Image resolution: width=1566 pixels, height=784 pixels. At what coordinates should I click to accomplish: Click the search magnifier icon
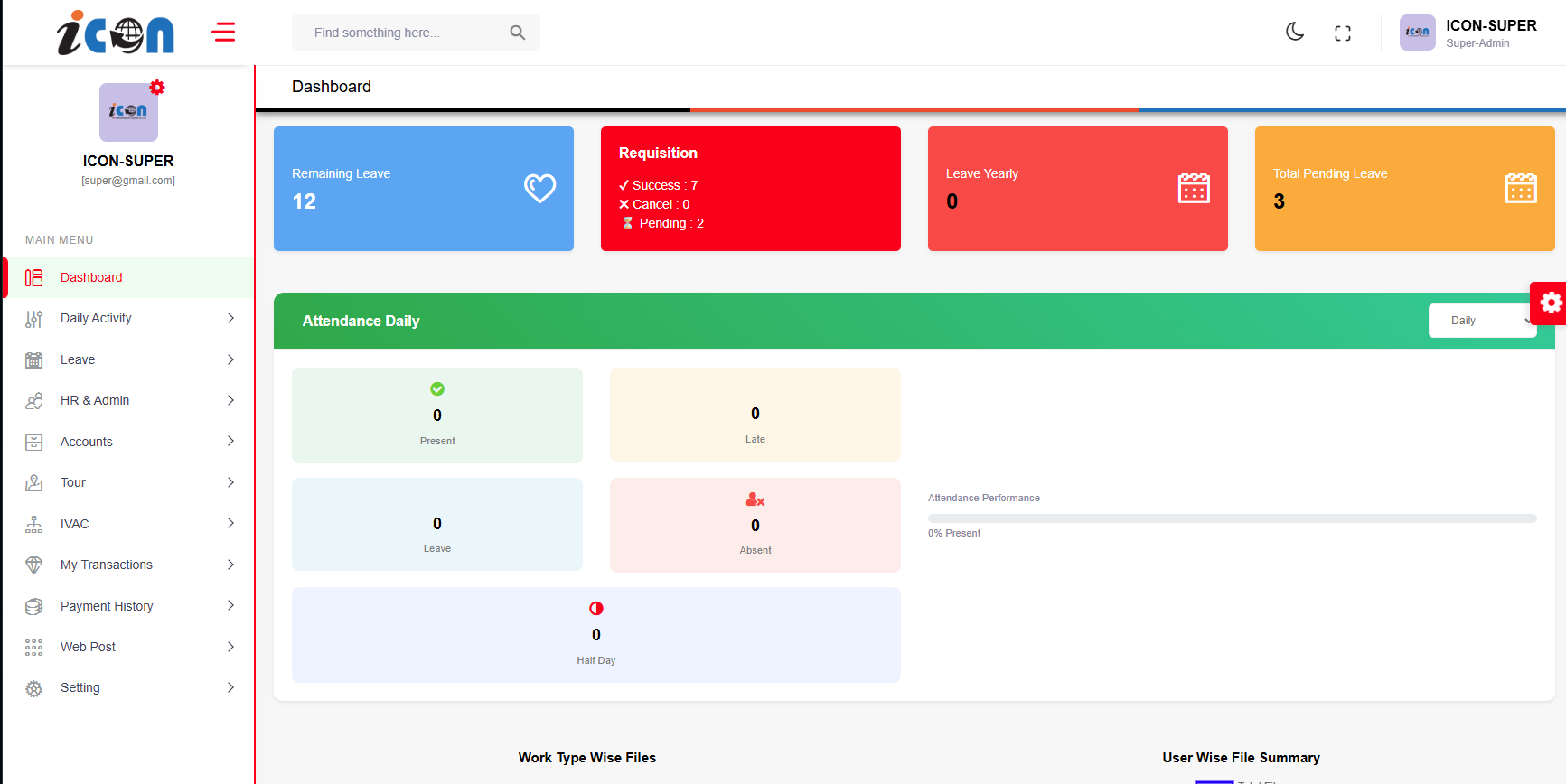(x=517, y=33)
